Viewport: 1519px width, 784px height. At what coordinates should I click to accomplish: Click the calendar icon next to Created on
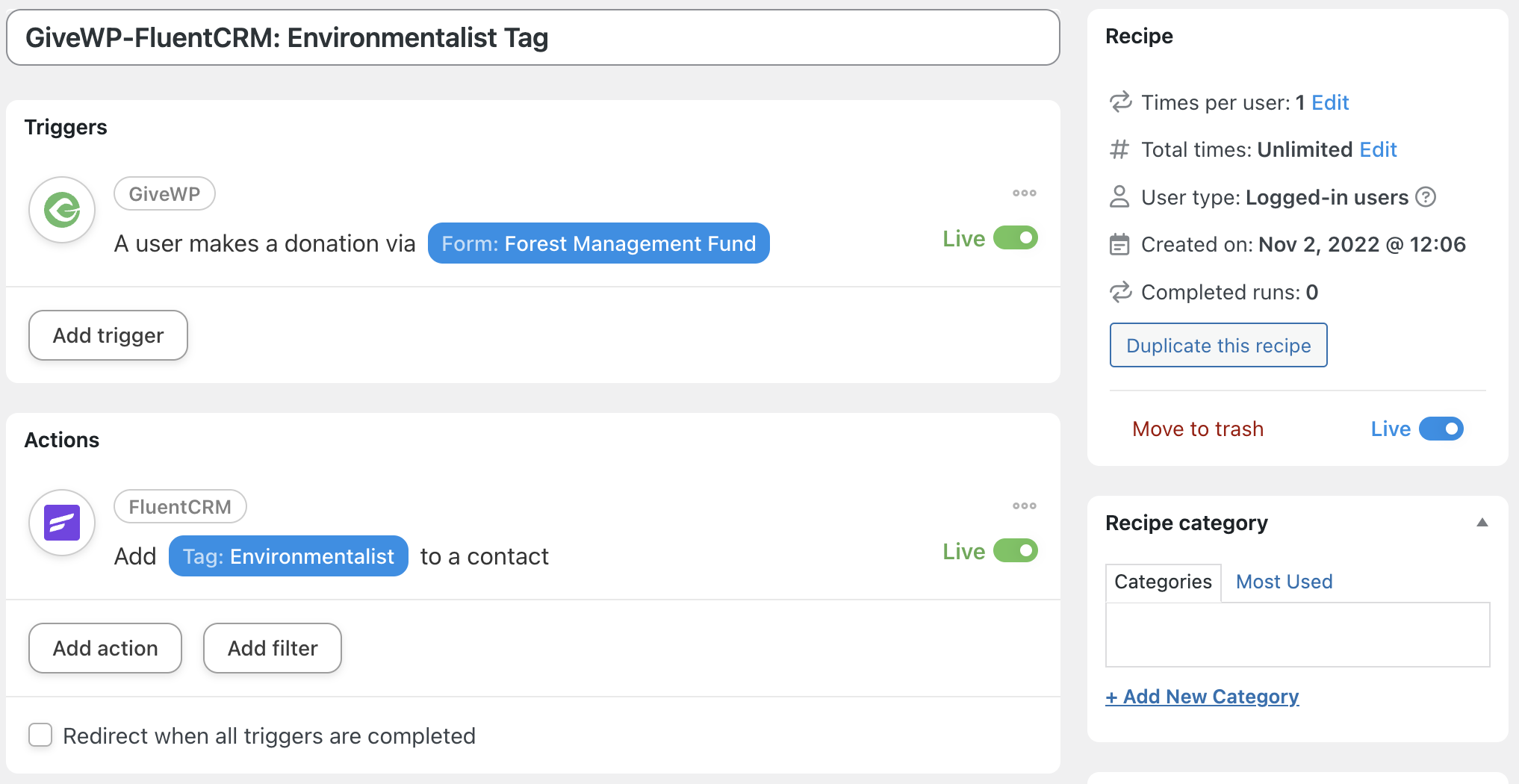(x=1119, y=244)
